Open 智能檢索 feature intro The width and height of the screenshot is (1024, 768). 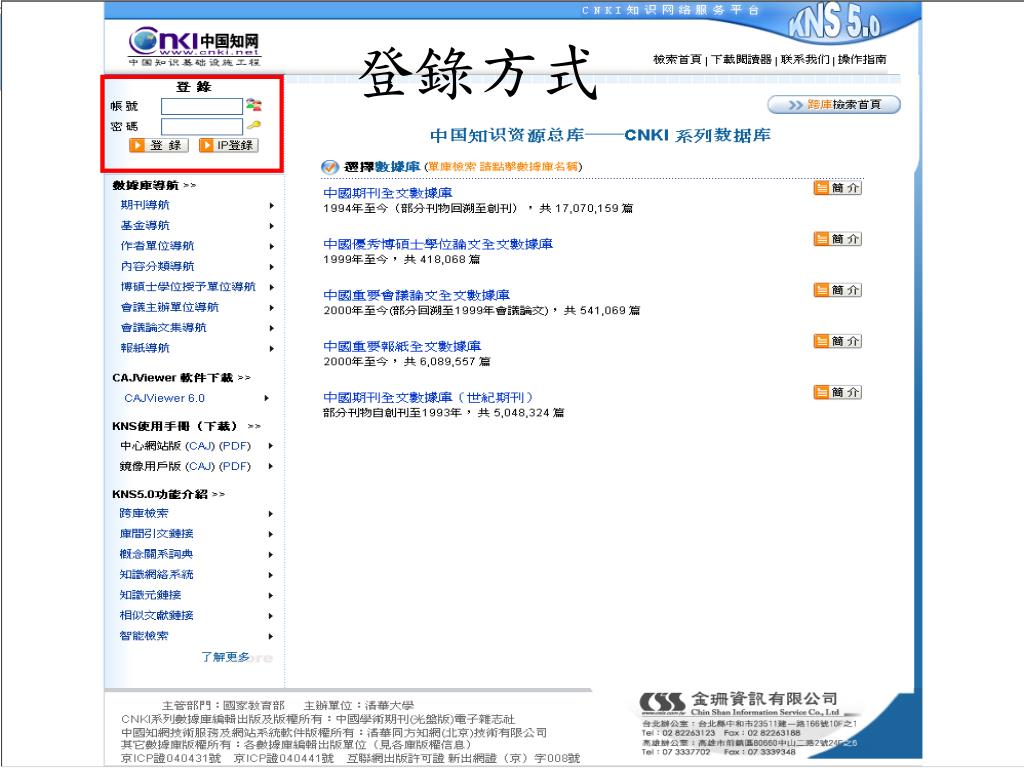(144, 635)
